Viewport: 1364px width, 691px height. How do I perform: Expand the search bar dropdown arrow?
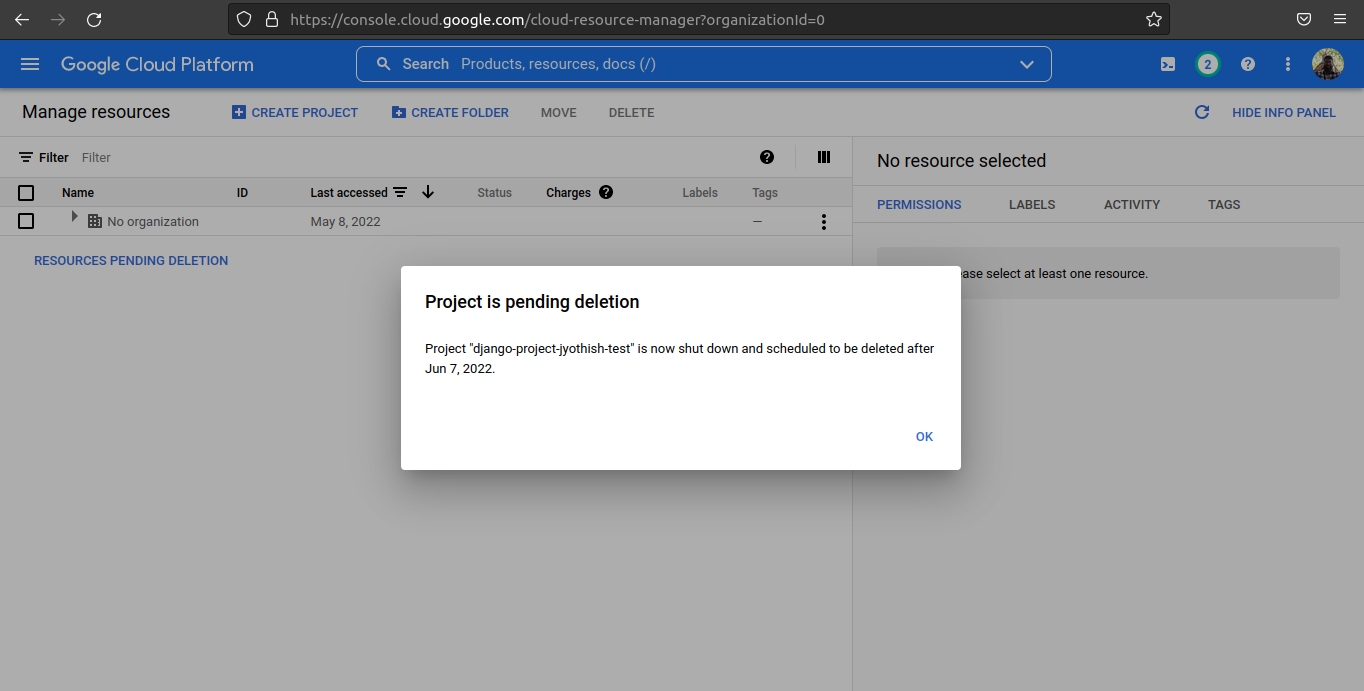point(1026,64)
